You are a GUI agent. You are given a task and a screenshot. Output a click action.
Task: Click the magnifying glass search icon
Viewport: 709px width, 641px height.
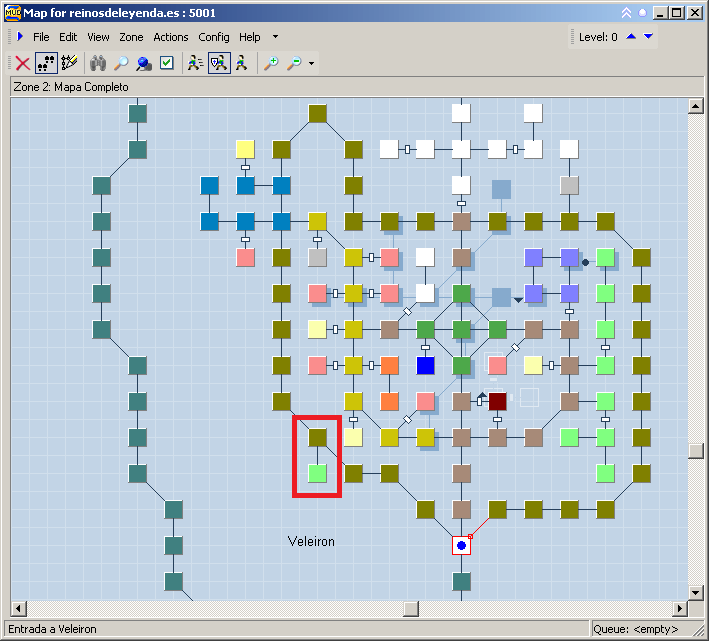click(121, 63)
